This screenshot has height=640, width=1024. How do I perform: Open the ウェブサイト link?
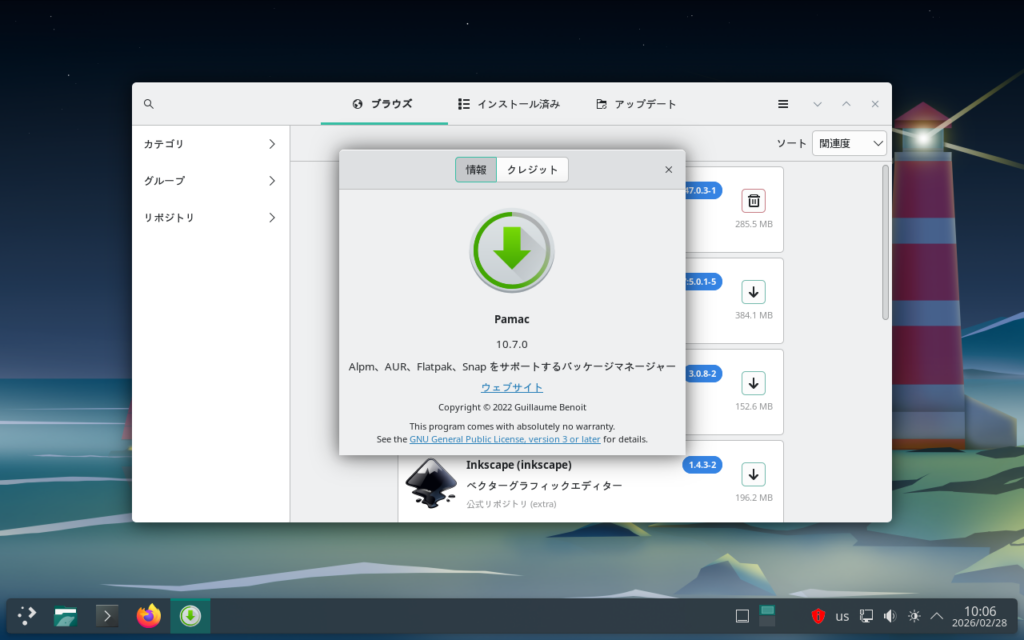point(512,387)
